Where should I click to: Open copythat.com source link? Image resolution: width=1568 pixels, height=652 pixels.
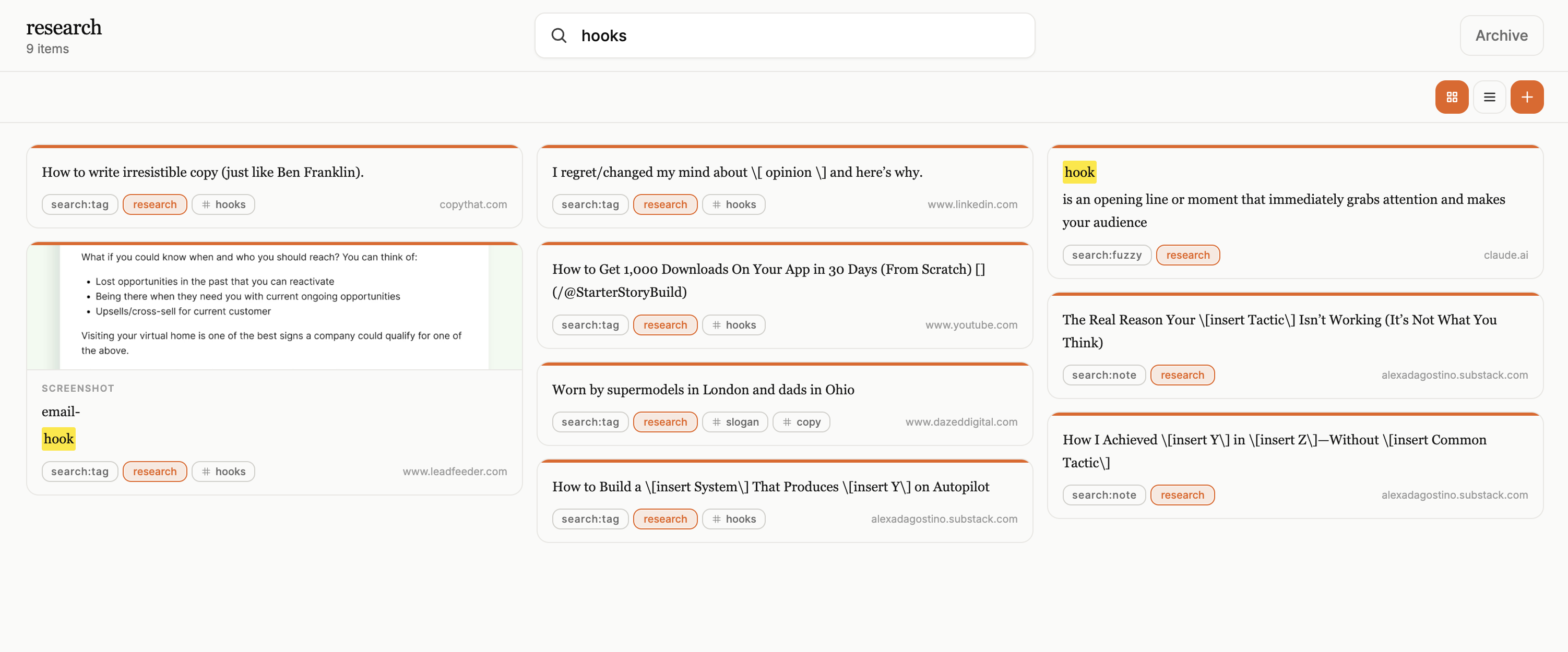(473, 204)
